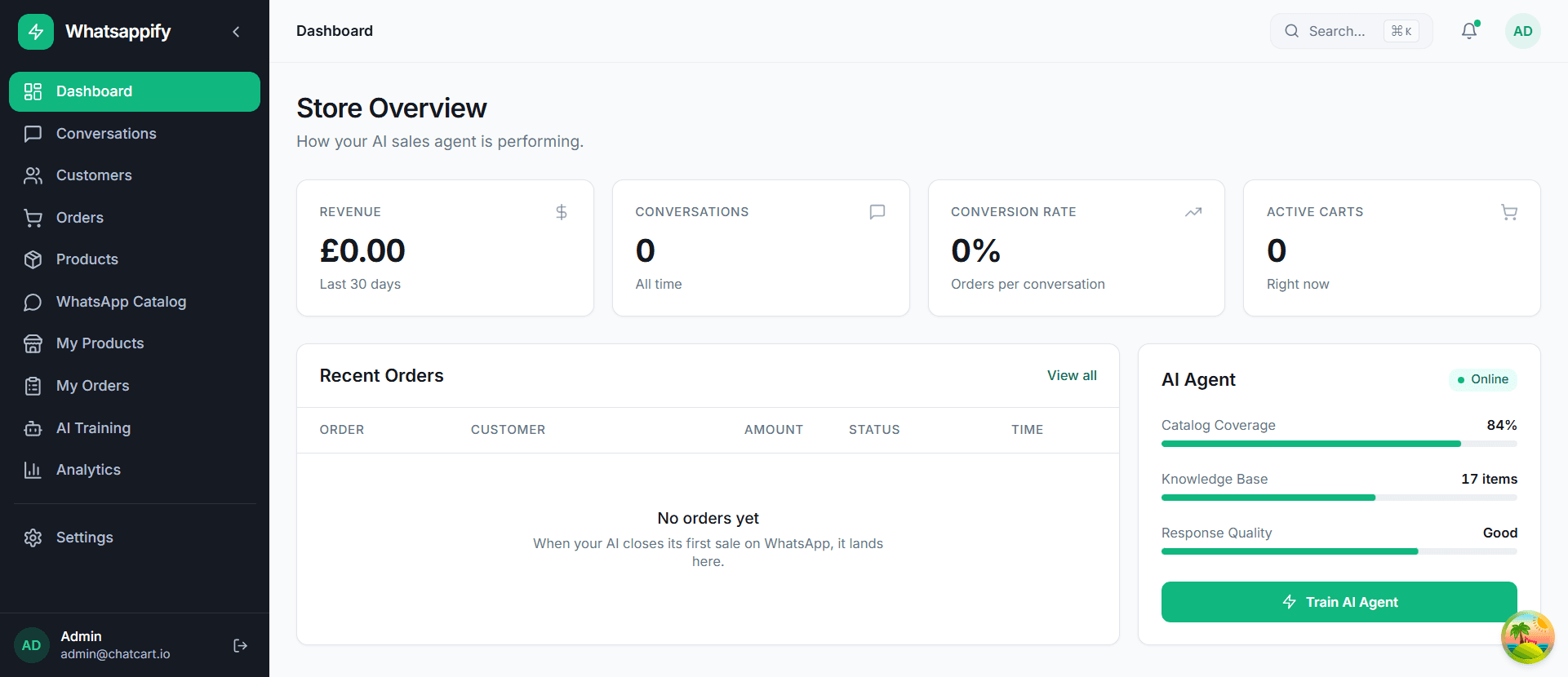Click the TIME column header
This screenshot has width=1568, height=677.
click(x=1027, y=430)
